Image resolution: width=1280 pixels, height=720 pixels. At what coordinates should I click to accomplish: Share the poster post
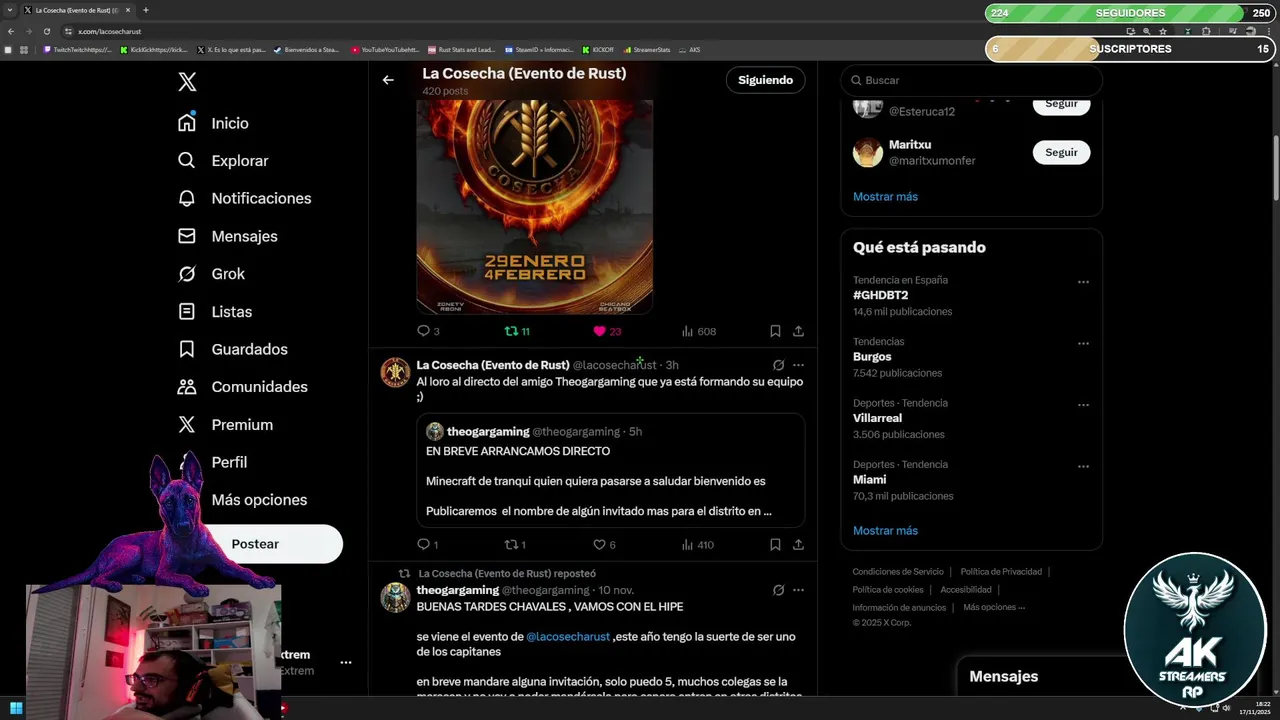pos(798,331)
